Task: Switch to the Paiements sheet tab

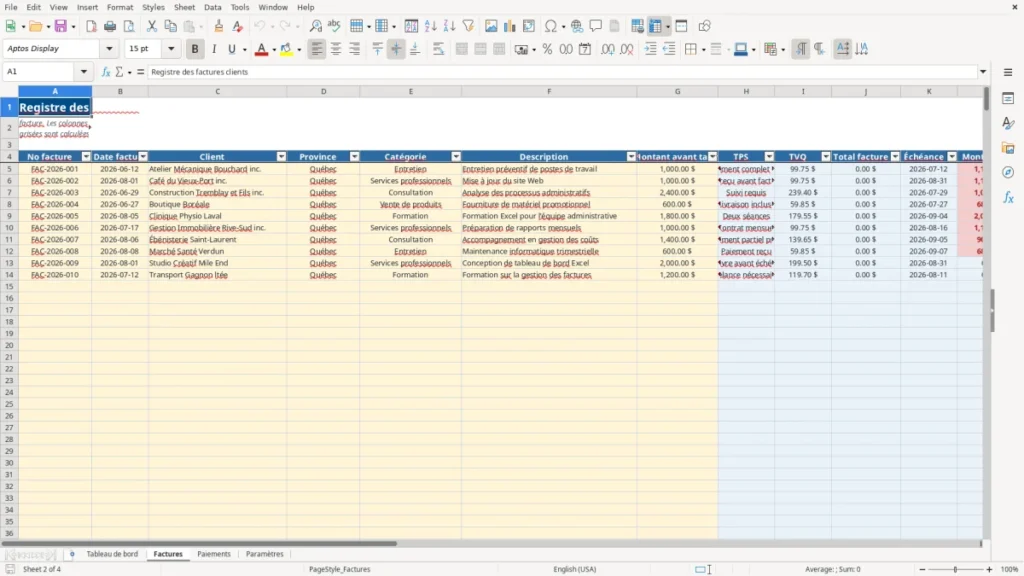Action: pos(214,554)
